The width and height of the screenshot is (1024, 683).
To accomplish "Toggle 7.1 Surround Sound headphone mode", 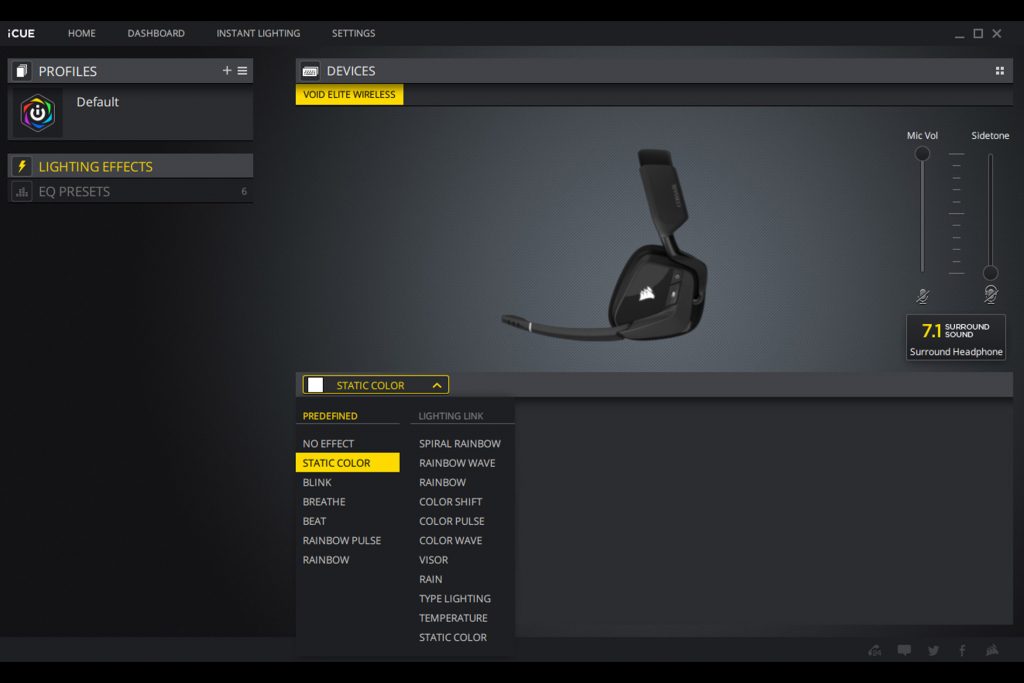I will pos(956,337).
